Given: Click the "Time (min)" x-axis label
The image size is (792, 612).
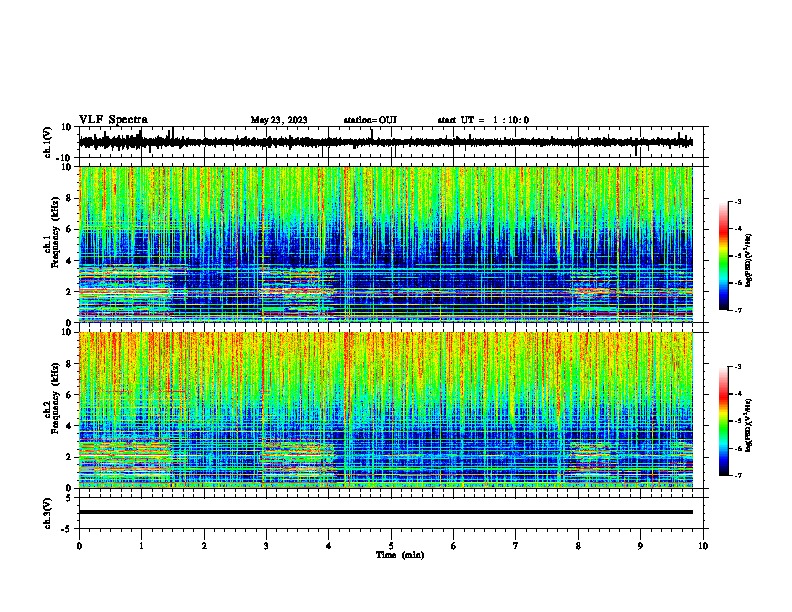Looking at the screenshot, I should tap(400, 555).
